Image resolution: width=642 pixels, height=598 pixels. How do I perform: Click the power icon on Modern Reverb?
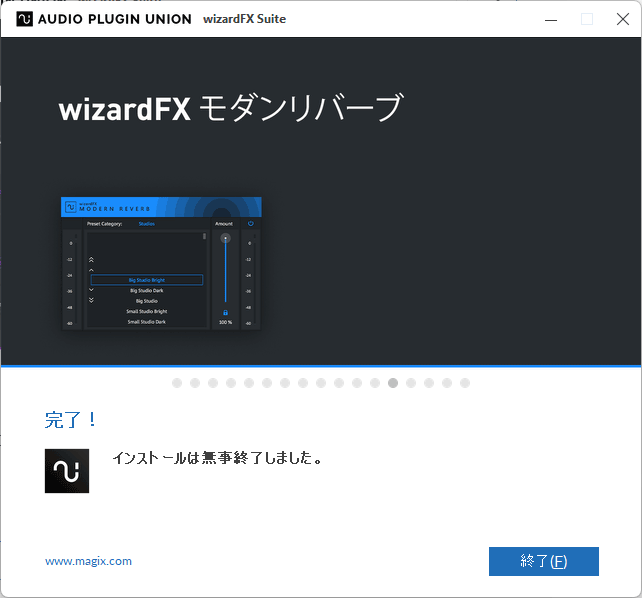251,224
